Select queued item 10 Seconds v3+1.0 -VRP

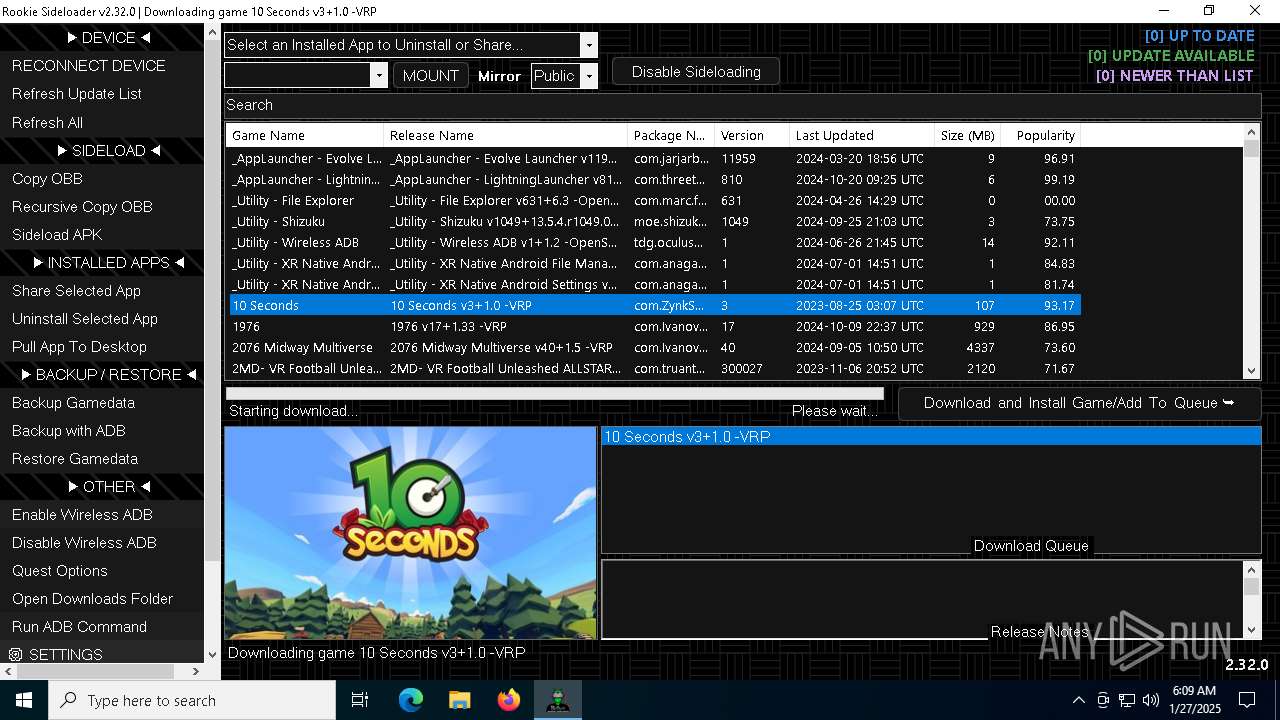[930, 437]
